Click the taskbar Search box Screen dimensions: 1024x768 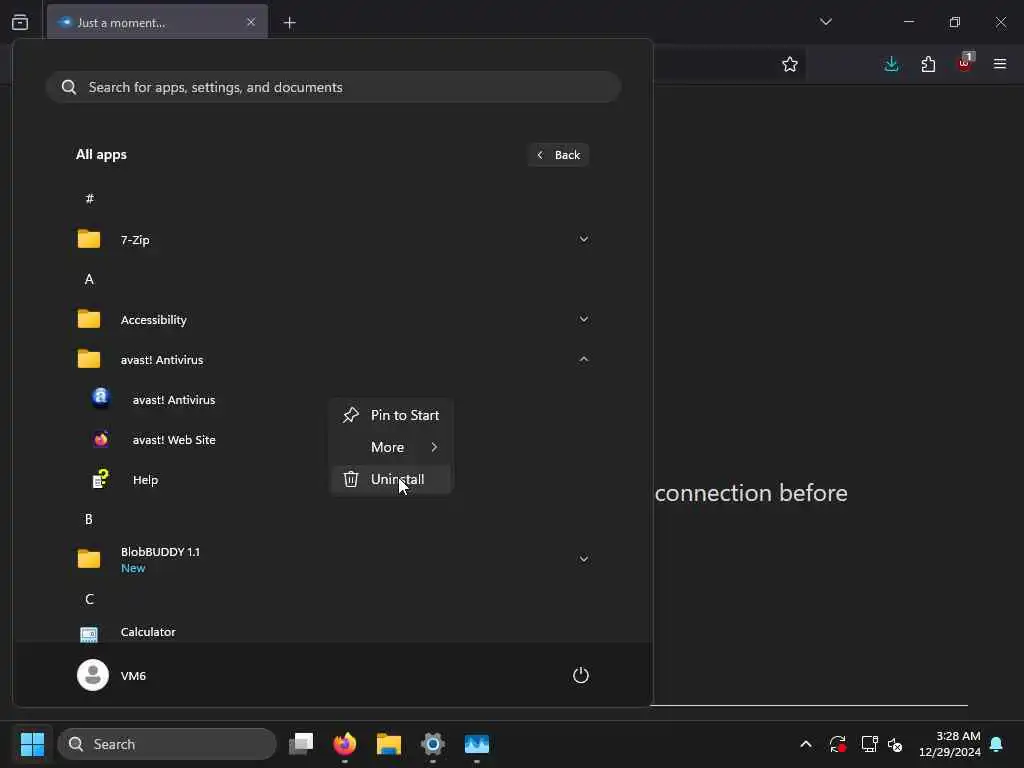point(167,744)
